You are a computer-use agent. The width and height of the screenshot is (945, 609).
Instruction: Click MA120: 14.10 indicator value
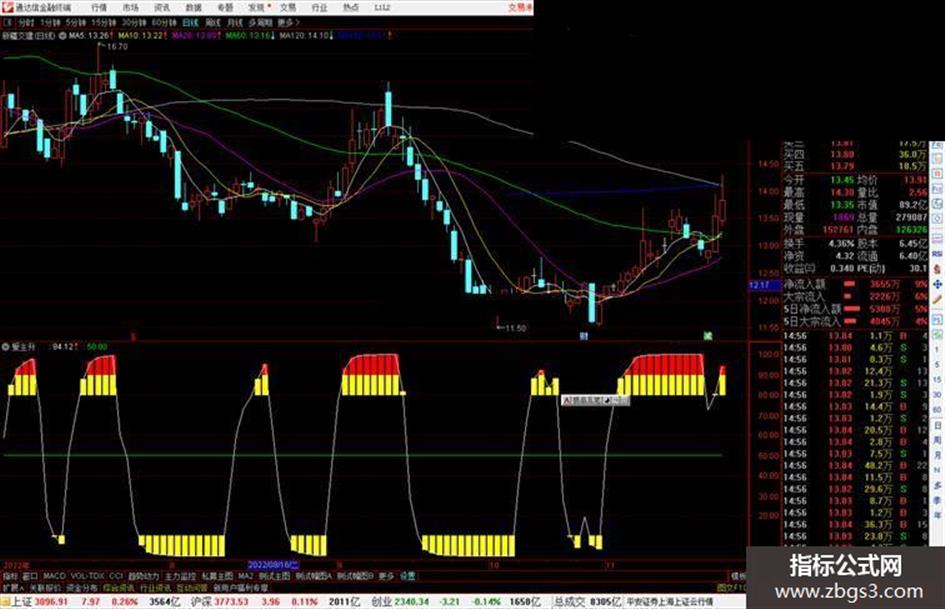(x=306, y=36)
